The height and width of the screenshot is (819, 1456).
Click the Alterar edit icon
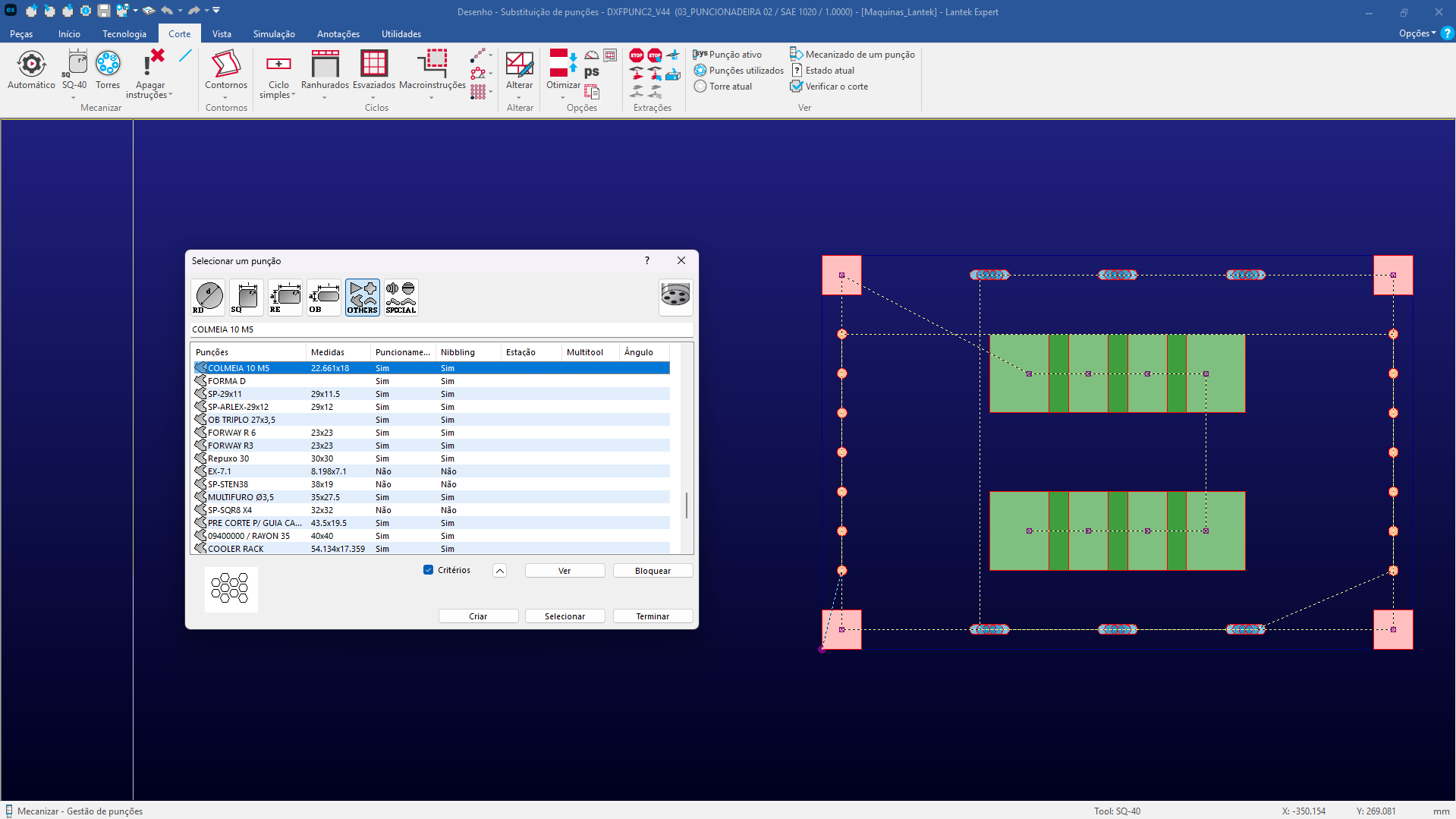pos(520,65)
